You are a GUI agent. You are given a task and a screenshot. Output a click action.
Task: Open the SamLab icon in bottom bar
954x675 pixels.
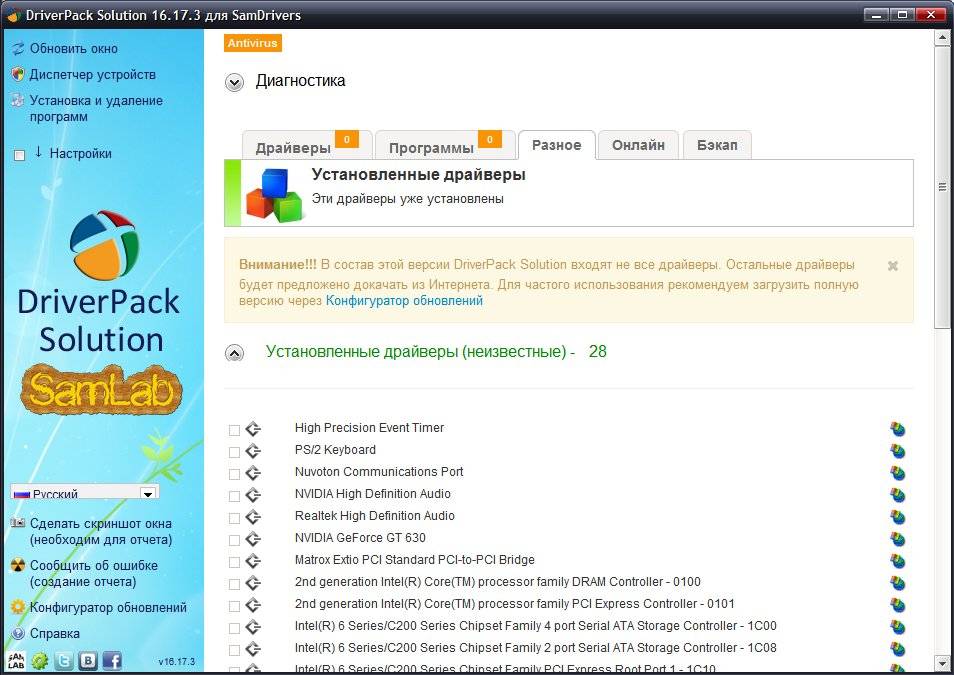coord(16,660)
